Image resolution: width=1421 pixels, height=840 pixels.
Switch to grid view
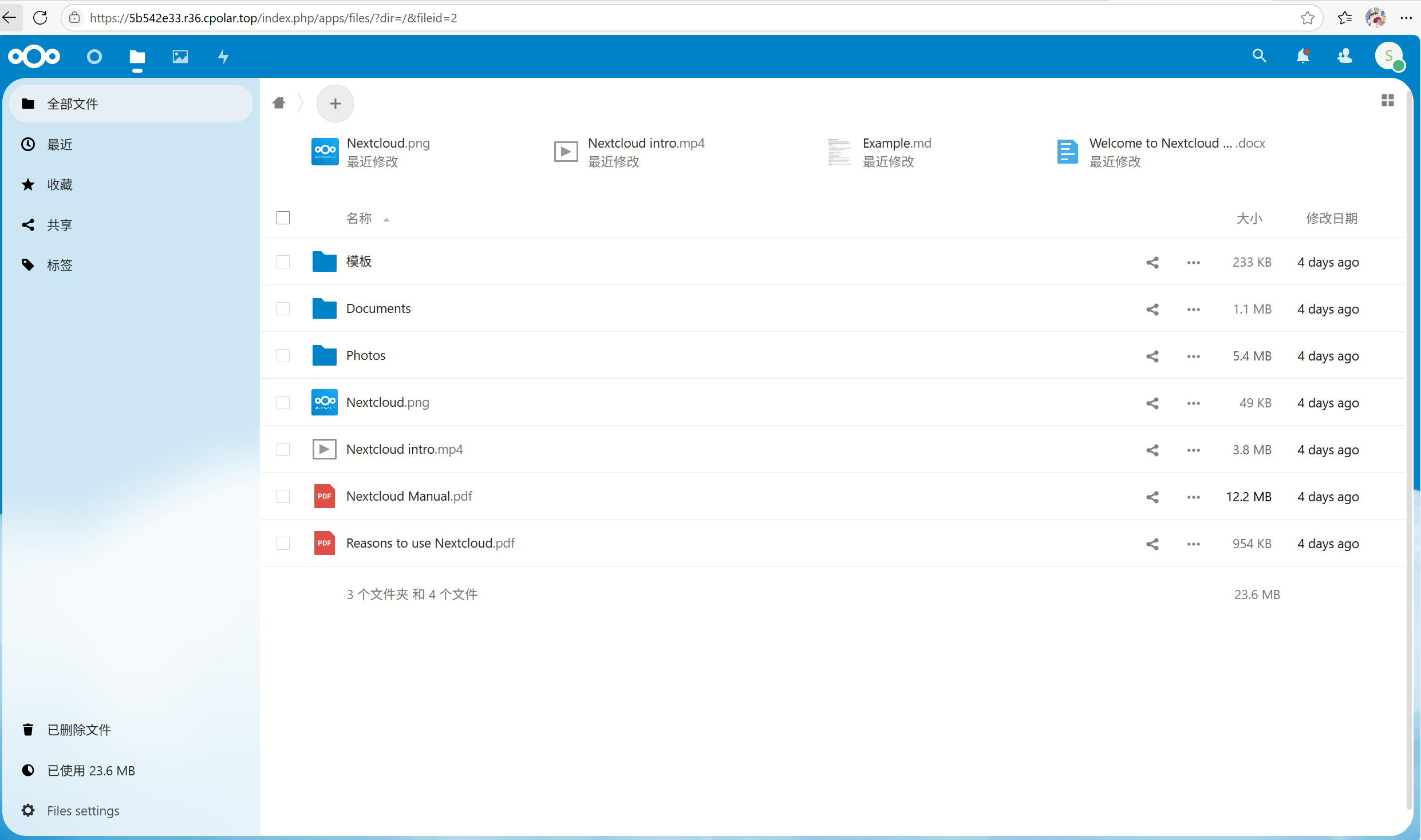tap(1388, 101)
